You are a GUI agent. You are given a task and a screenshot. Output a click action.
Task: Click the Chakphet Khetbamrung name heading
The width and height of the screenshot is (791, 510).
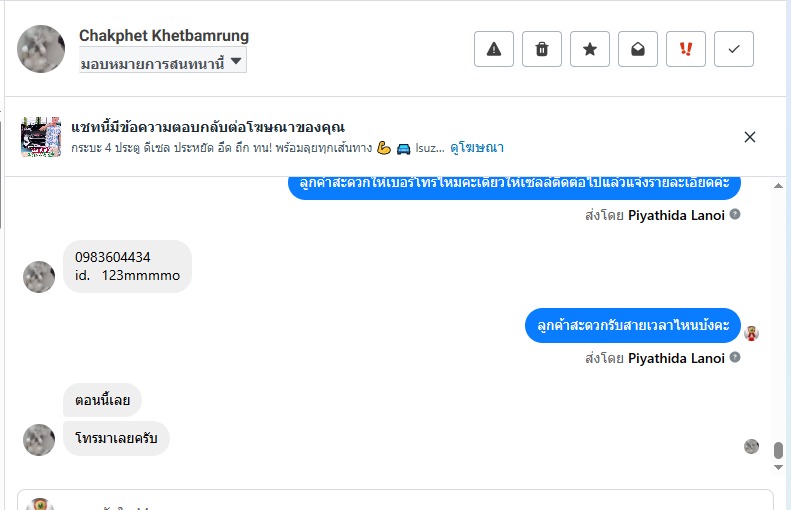[164, 36]
